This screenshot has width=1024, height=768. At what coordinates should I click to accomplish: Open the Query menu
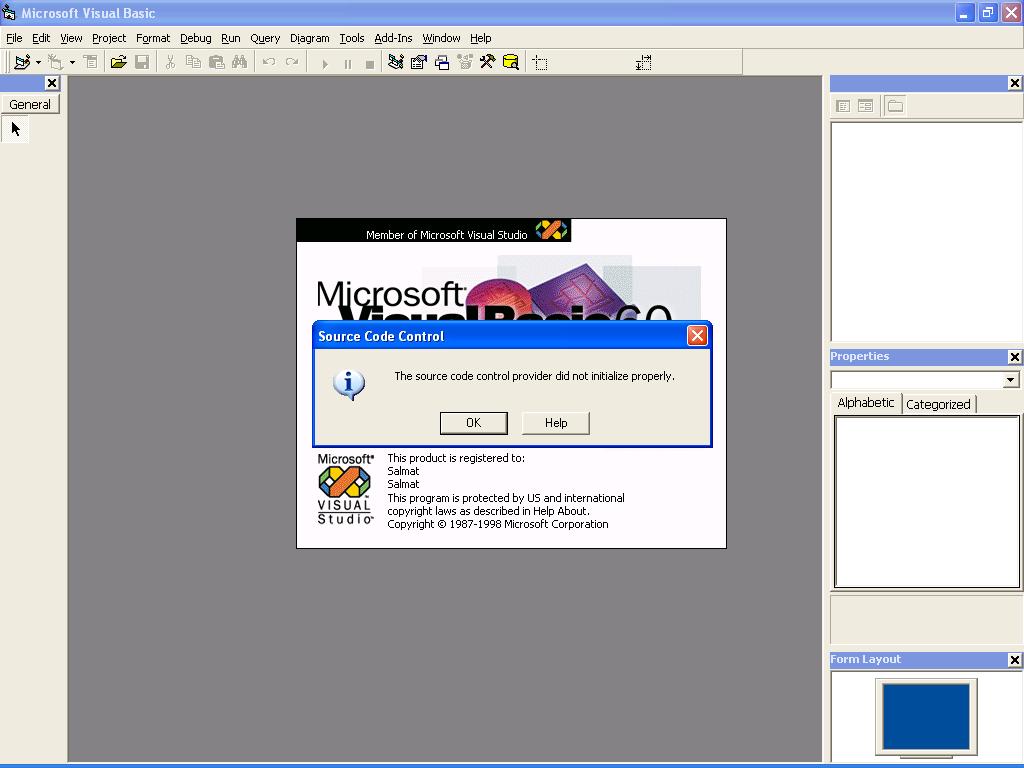pos(265,38)
